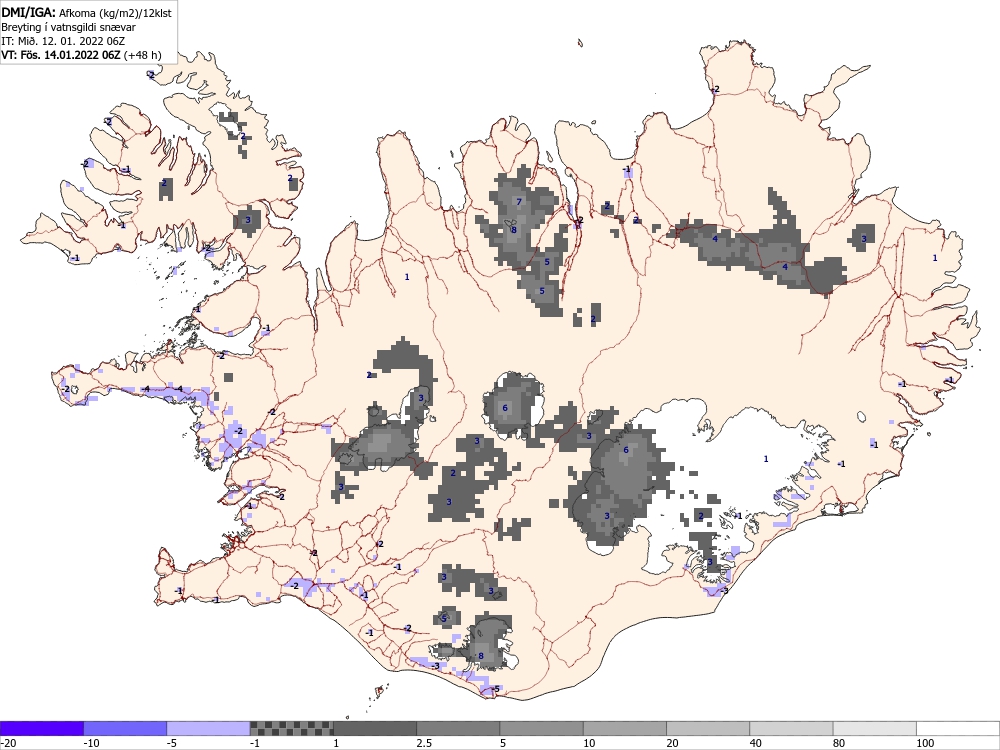Click the '10' legend scale label
Image resolution: width=1000 pixels, height=750 pixels.
589,743
